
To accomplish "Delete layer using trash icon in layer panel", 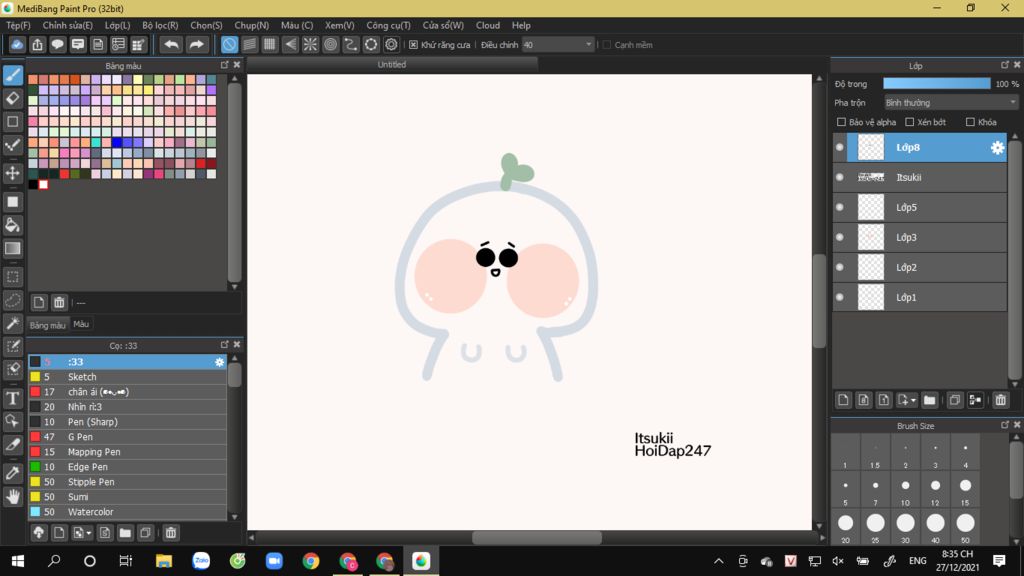I will point(1000,400).
